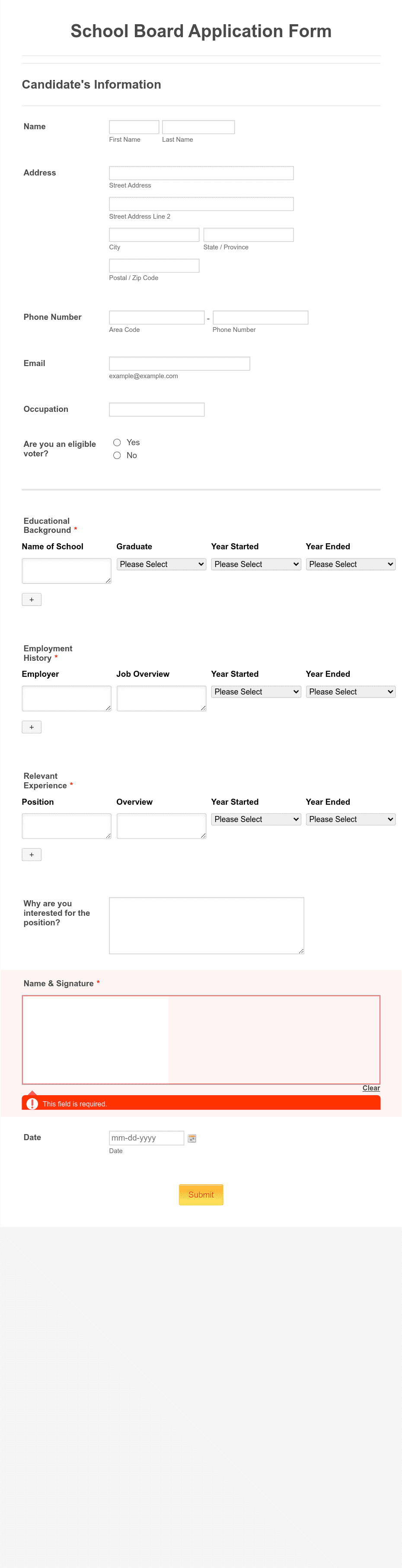Click the Email input field

(179, 363)
